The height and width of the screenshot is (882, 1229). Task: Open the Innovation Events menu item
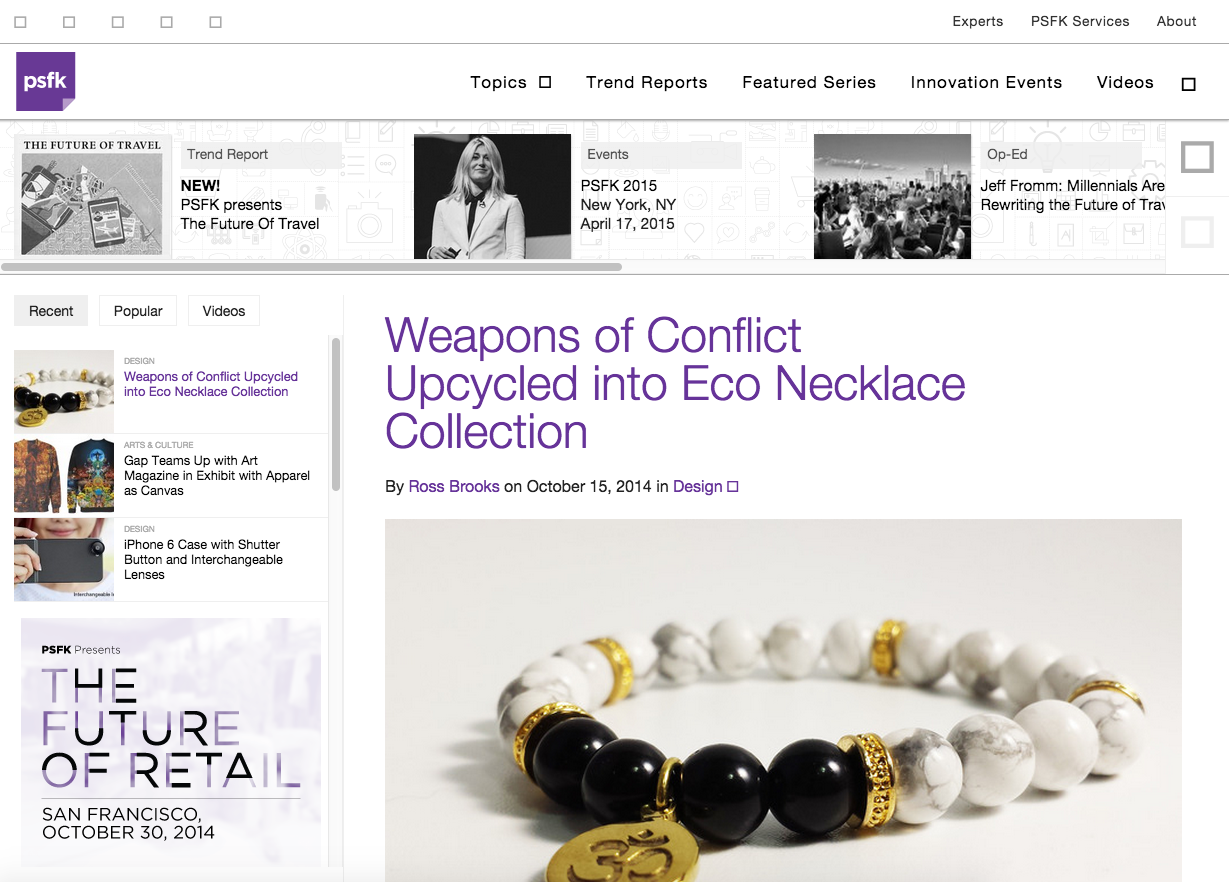click(x=986, y=82)
